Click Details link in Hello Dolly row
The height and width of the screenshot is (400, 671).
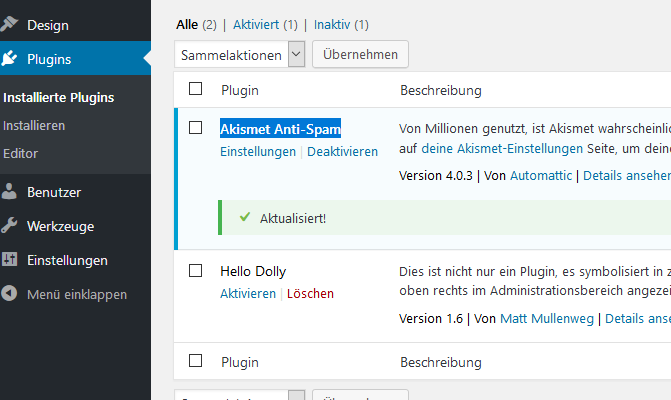pos(638,318)
